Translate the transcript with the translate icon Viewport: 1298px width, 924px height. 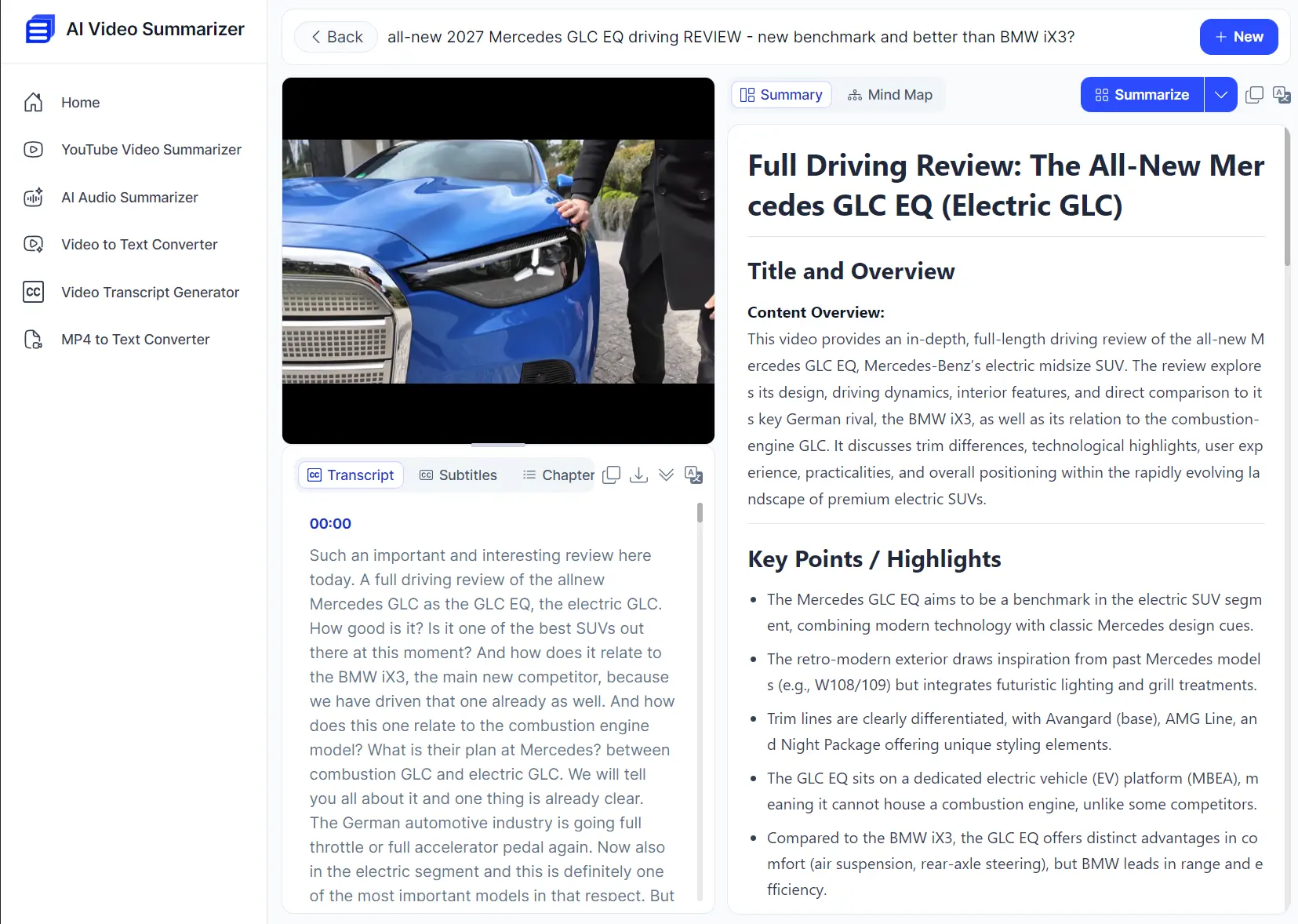pyautogui.click(x=693, y=475)
